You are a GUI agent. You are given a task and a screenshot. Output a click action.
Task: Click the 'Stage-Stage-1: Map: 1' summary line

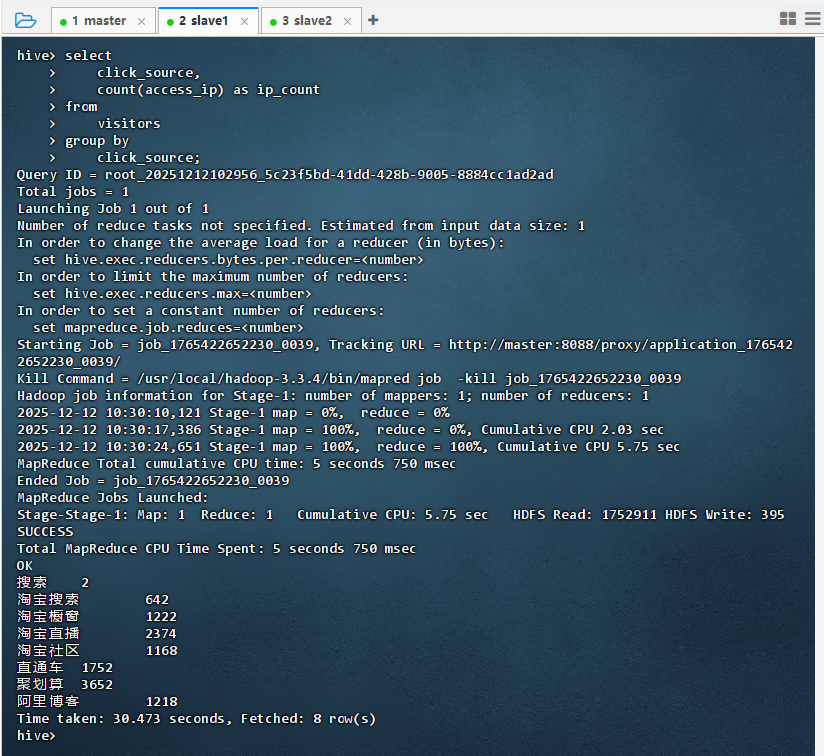tap(400, 515)
